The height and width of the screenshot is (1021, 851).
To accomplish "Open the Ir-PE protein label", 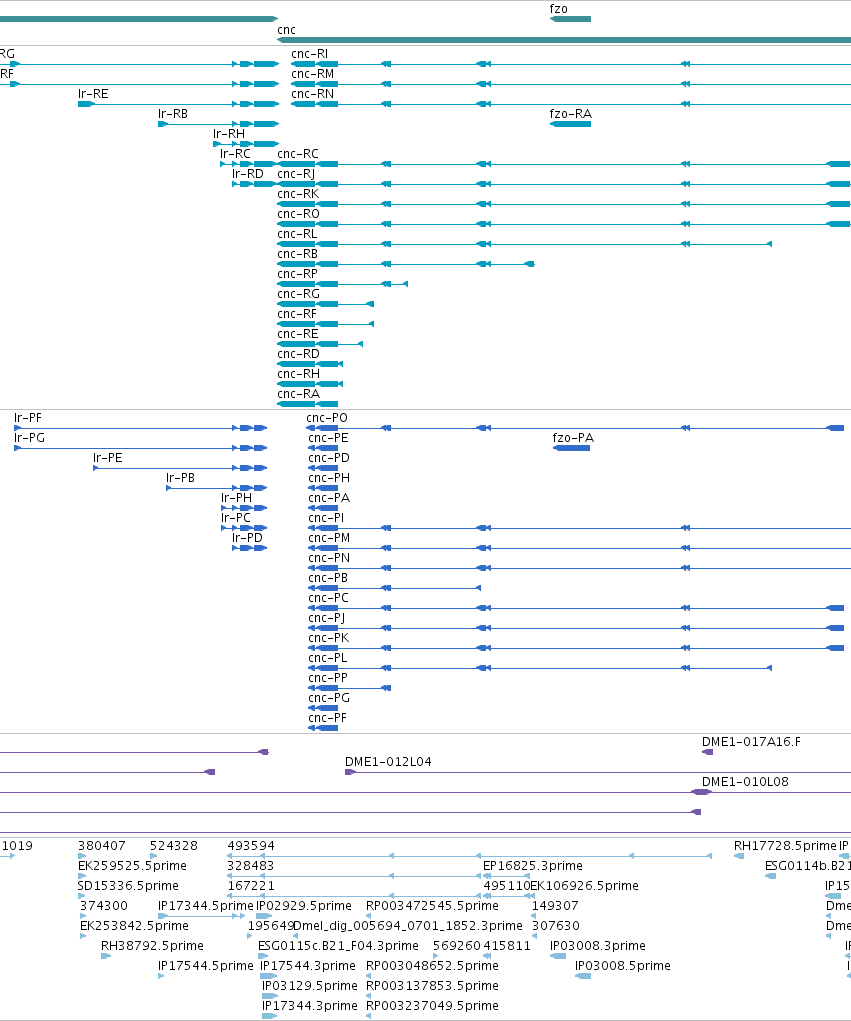I will click(107, 458).
